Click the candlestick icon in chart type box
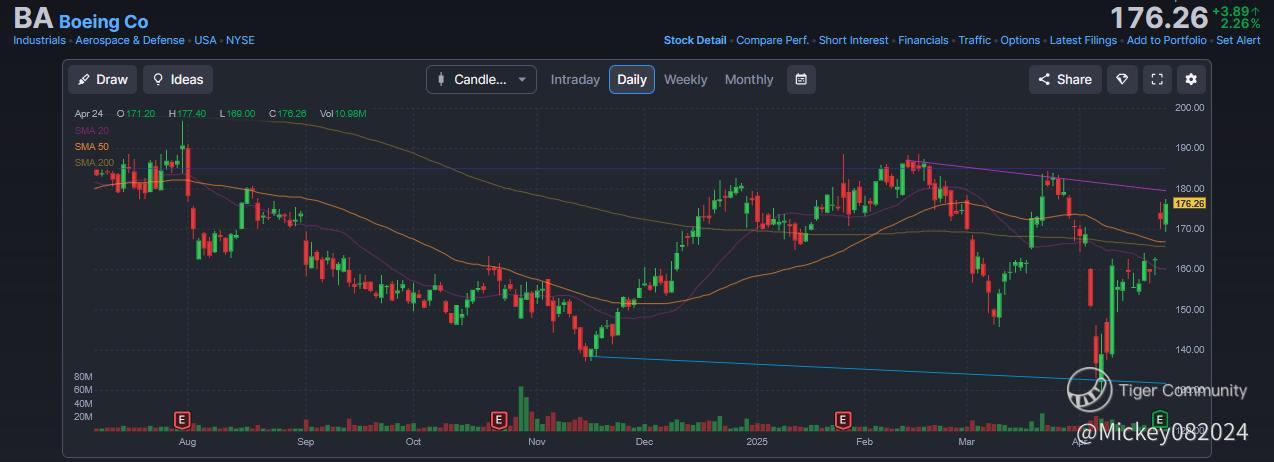1274x462 pixels. click(x=441, y=80)
